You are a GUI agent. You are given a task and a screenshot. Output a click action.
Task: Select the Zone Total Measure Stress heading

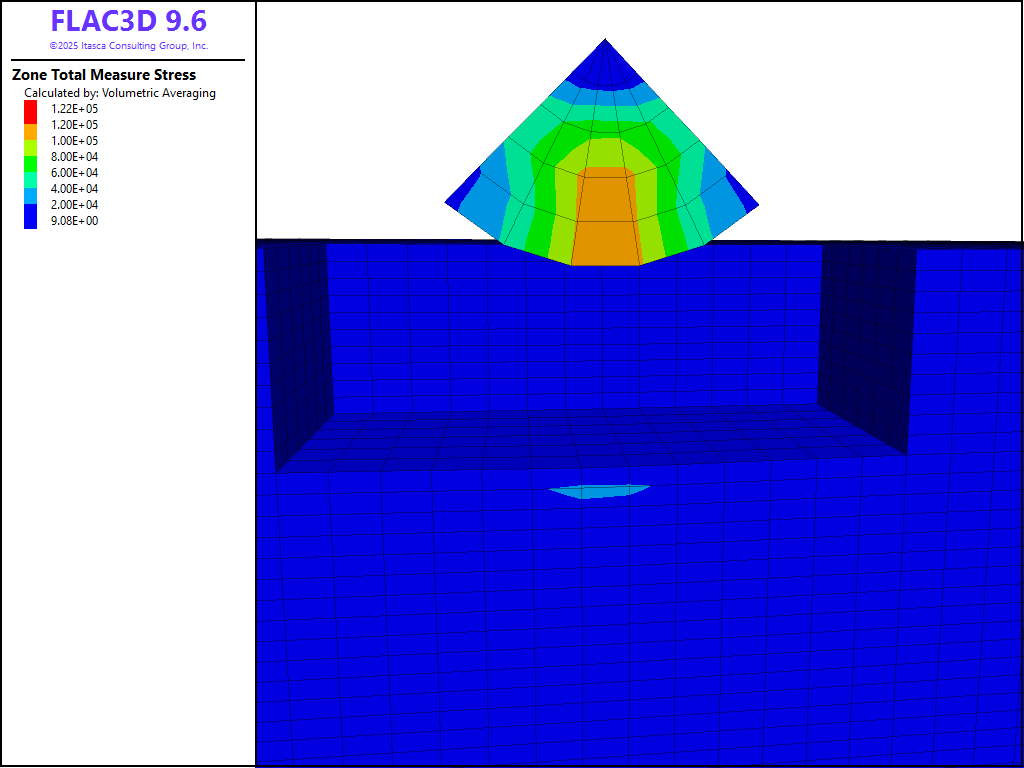104,75
